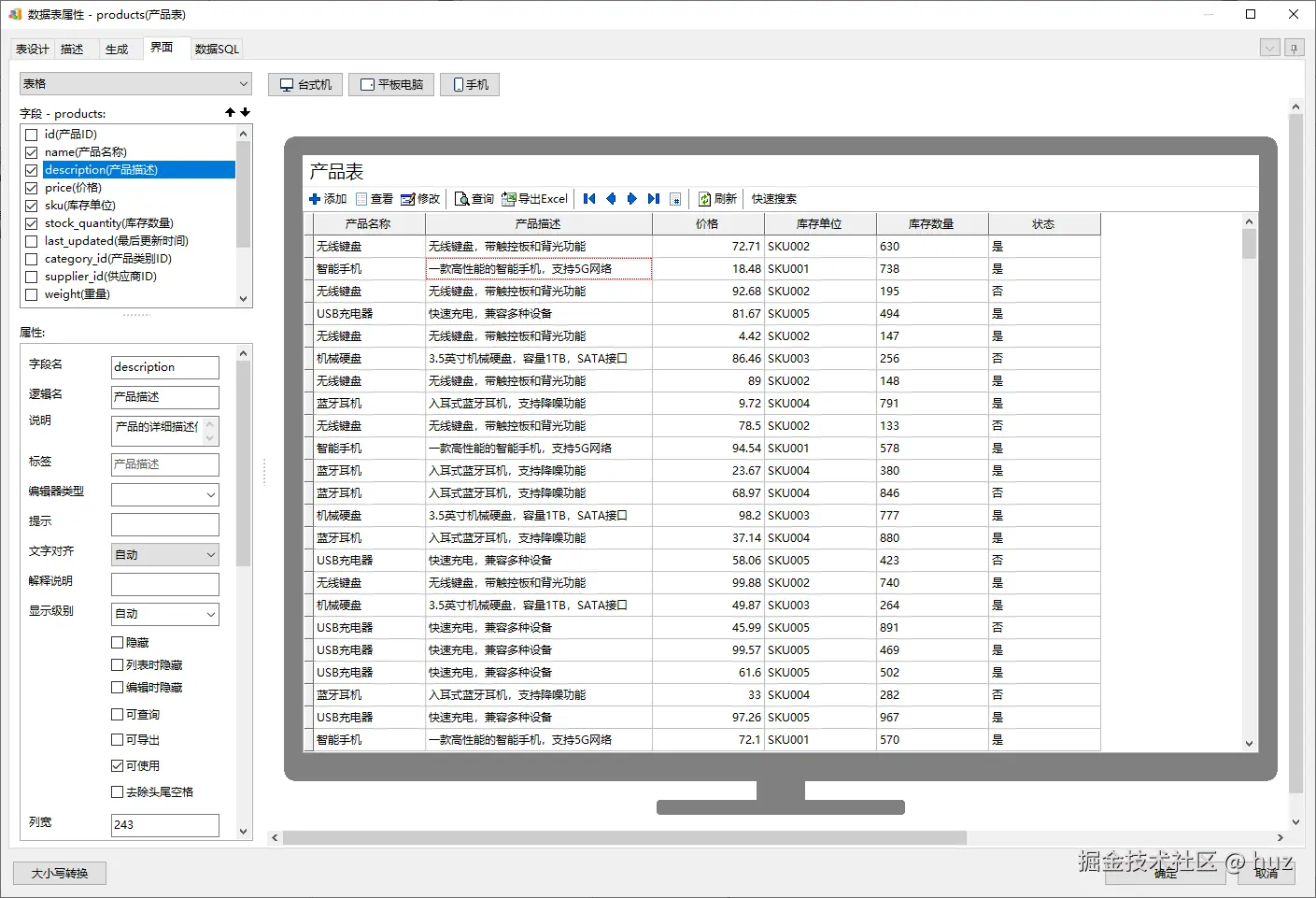Switch to the 数据SQL tab
The height and width of the screenshot is (898, 1316).
[x=217, y=50]
